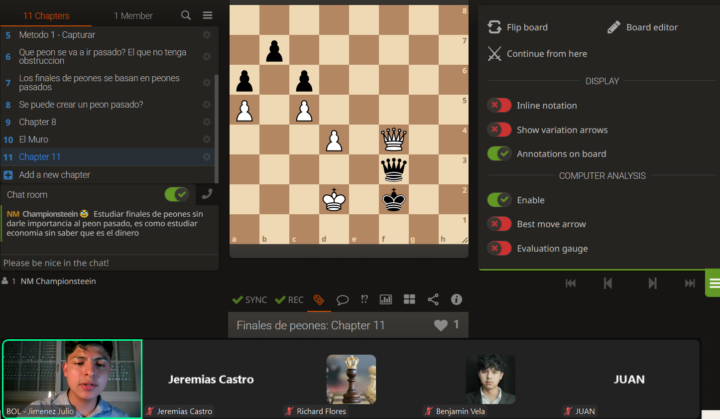Image resolution: width=720 pixels, height=419 pixels.
Task: Toggle Inline notation switch
Action: 499,105
